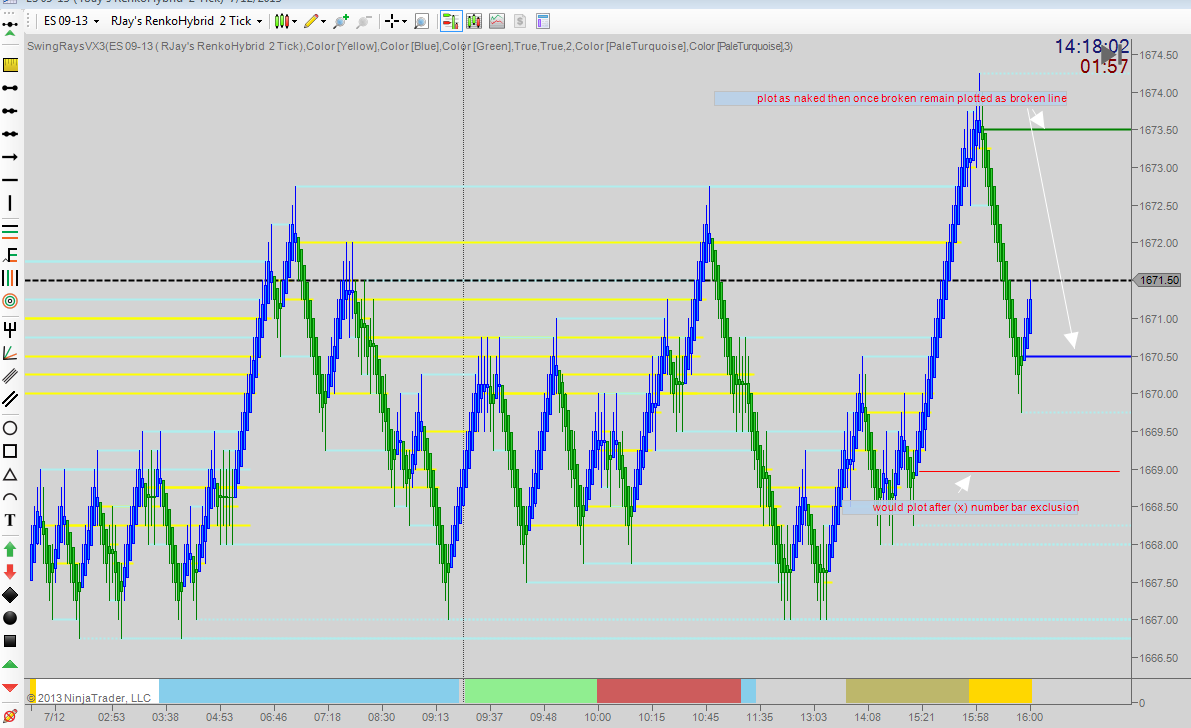
Task: Click the Zoom Frame magnifier icon
Action: pos(422,21)
